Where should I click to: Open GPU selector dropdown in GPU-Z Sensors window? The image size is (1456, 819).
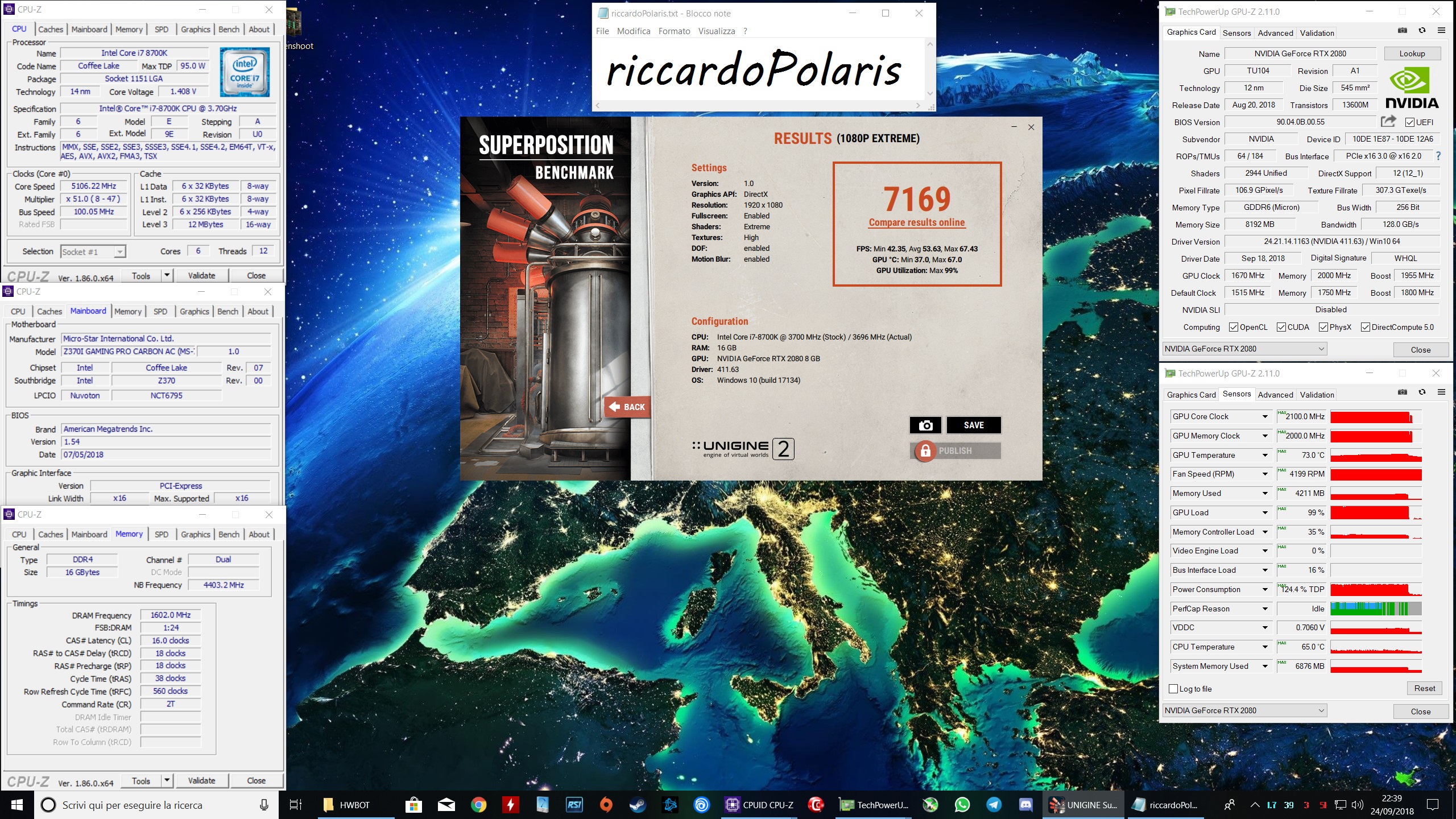1245,710
